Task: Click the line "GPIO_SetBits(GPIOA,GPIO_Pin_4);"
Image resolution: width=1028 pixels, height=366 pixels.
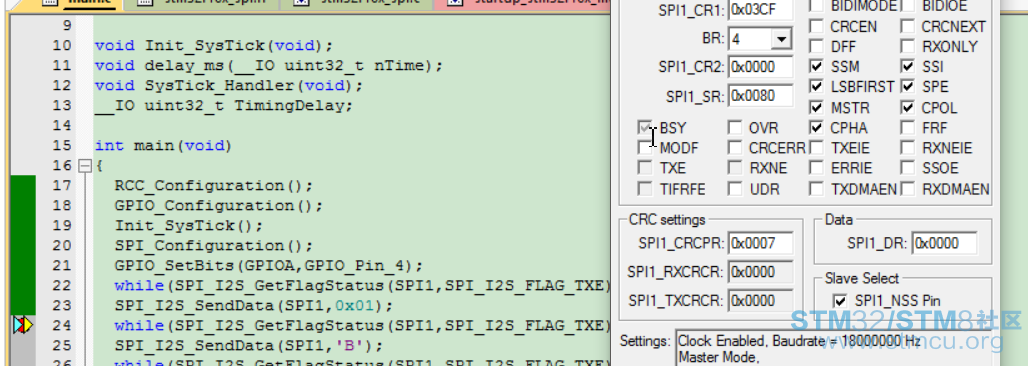Action: (269, 266)
